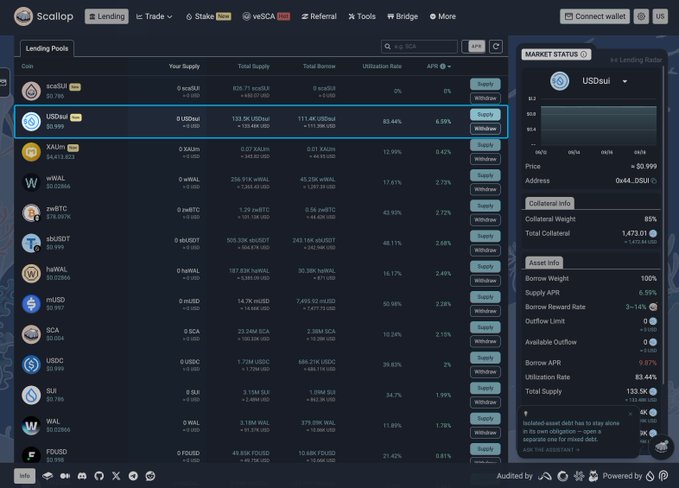Screen dimensions: 679x488
Task: Click the zwBTC coin icon
Action: pos(31,213)
